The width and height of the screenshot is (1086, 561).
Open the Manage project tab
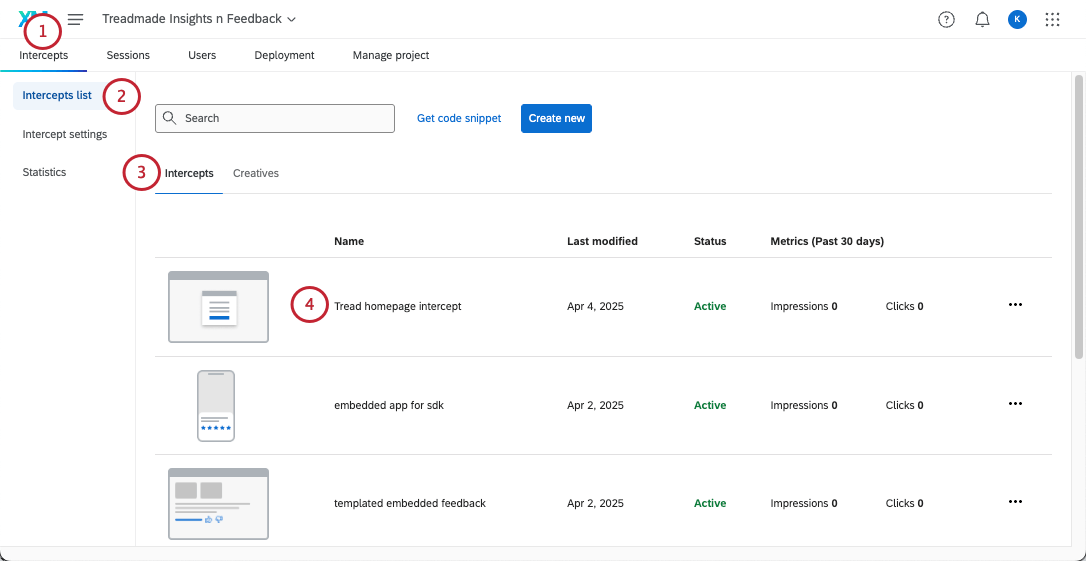(391, 55)
